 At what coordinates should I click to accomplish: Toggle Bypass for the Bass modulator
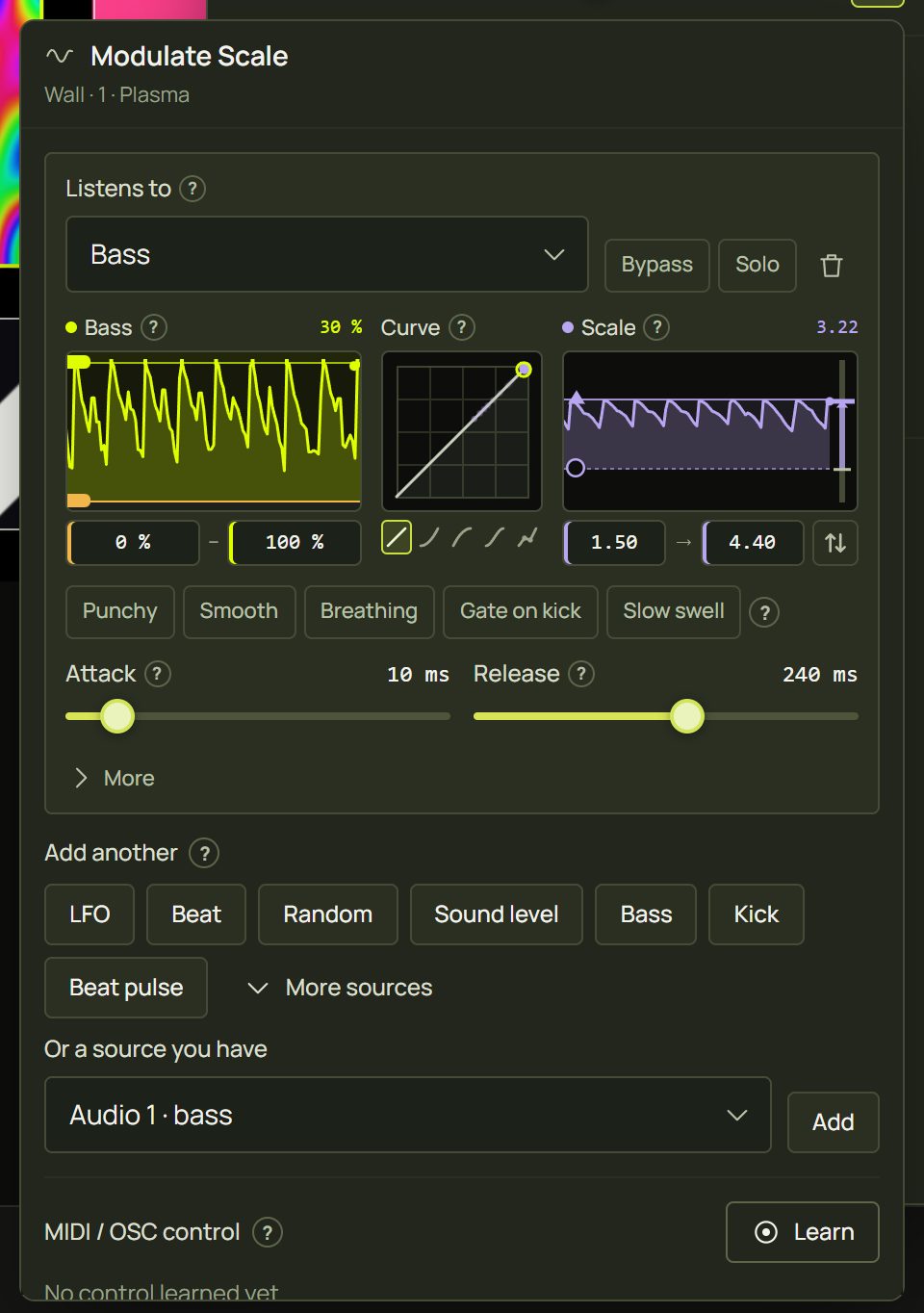pyautogui.click(x=657, y=265)
